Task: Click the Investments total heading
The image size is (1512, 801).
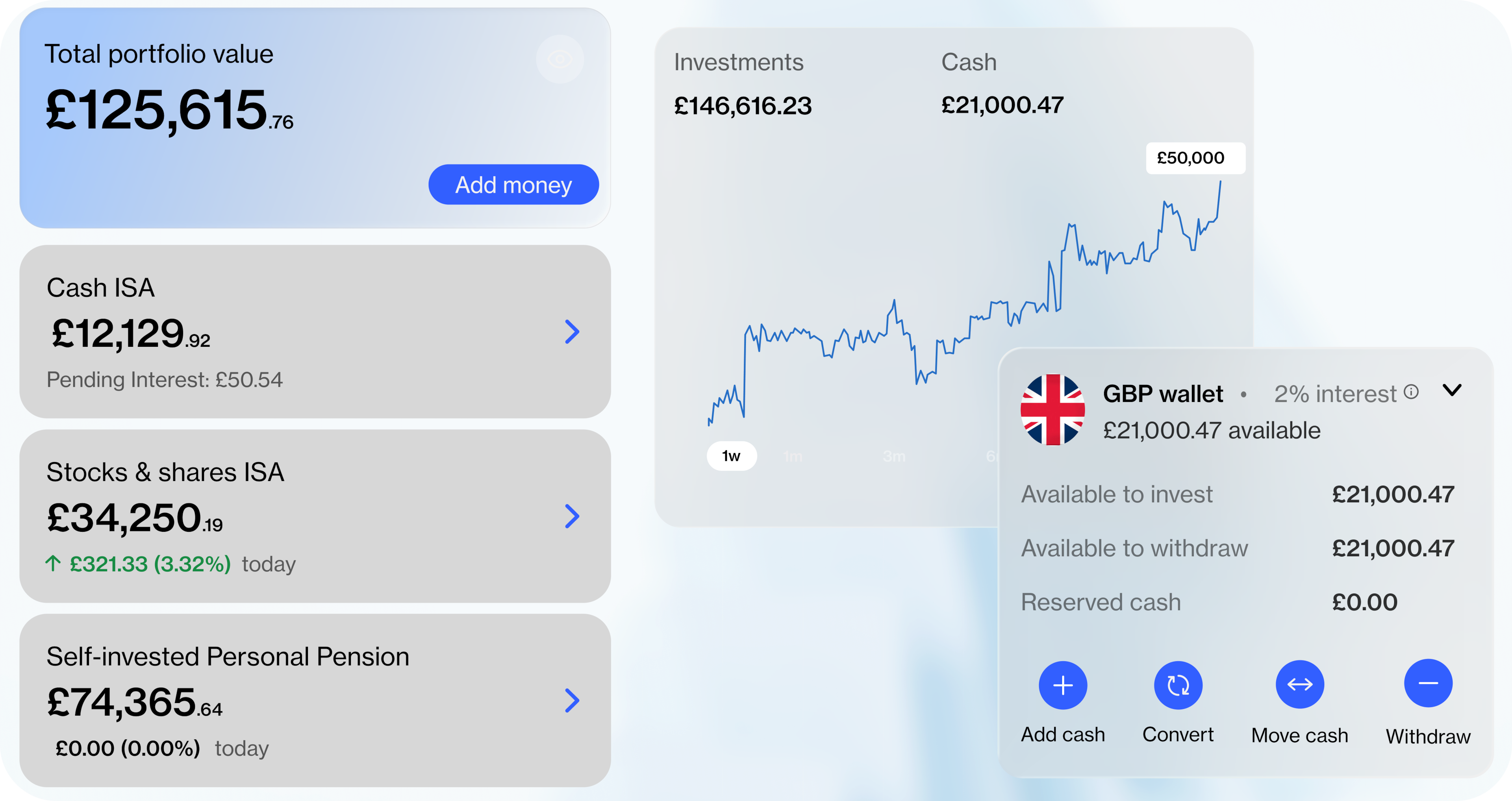Action: [738, 62]
